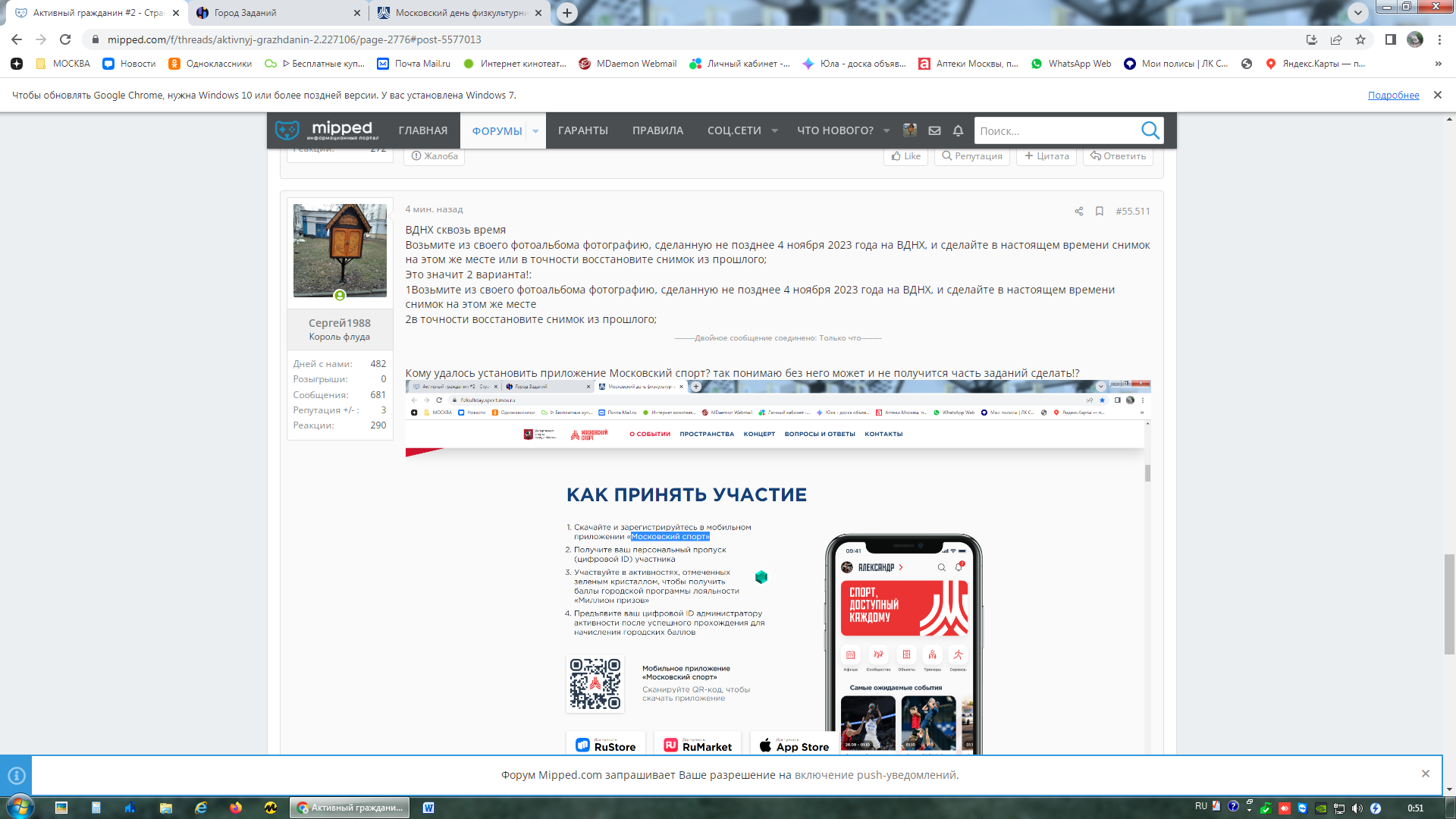Screen dimensions: 1456x819
Task: Bookmark post #55.511
Action: [1099, 211]
